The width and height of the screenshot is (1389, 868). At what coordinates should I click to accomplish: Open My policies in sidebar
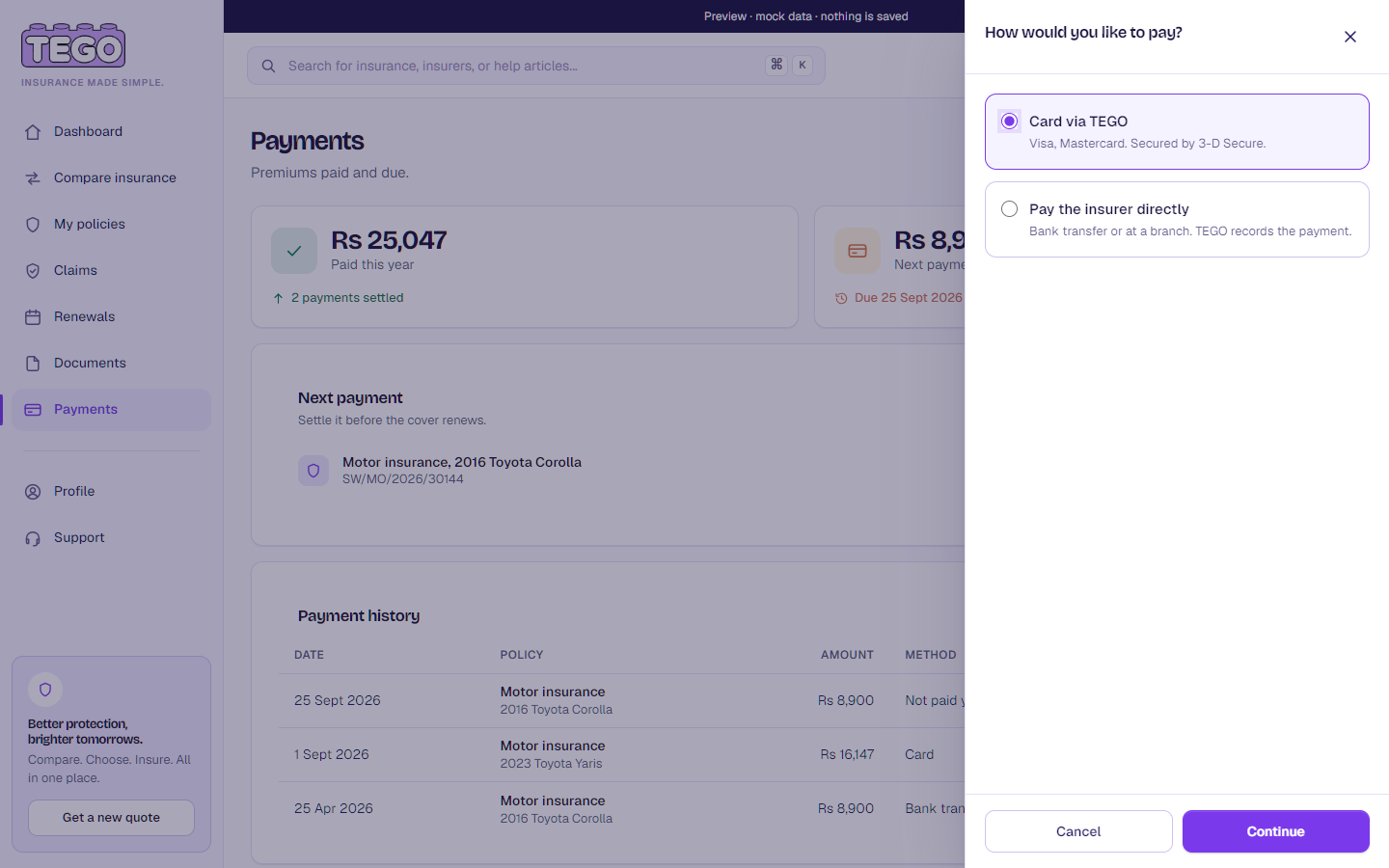pyautogui.click(x=111, y=225)
